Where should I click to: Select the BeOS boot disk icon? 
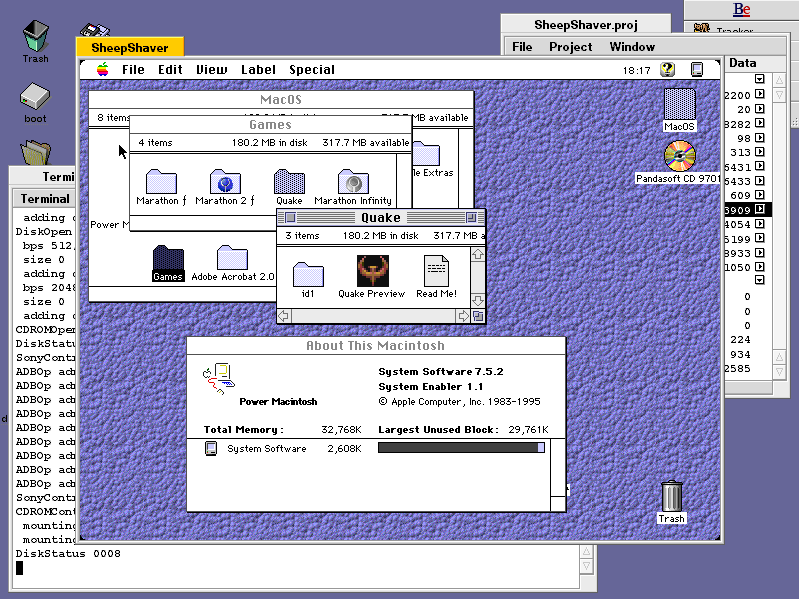click(35, 97)
